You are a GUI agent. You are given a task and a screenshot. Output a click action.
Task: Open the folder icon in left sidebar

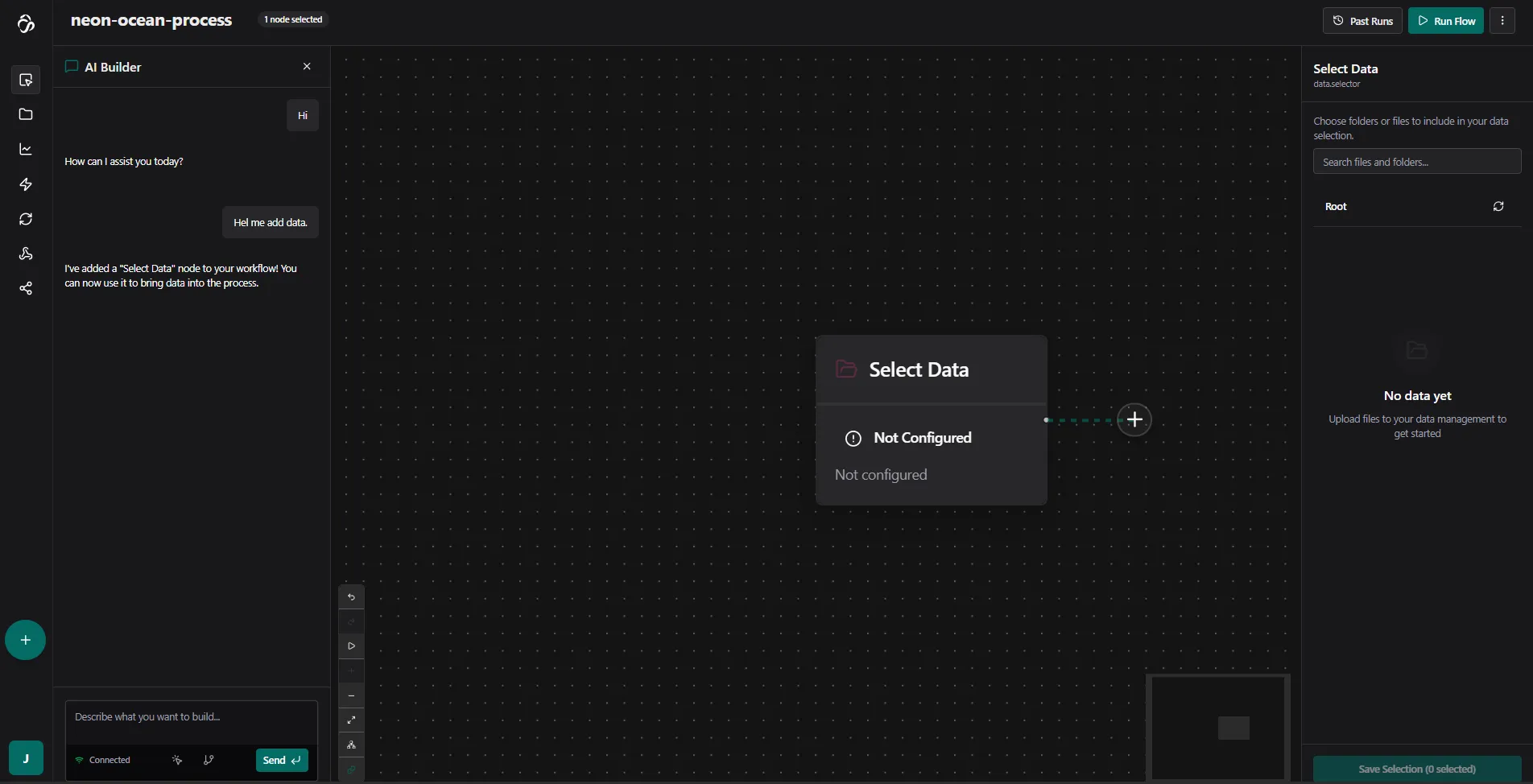tap(26, 114)
